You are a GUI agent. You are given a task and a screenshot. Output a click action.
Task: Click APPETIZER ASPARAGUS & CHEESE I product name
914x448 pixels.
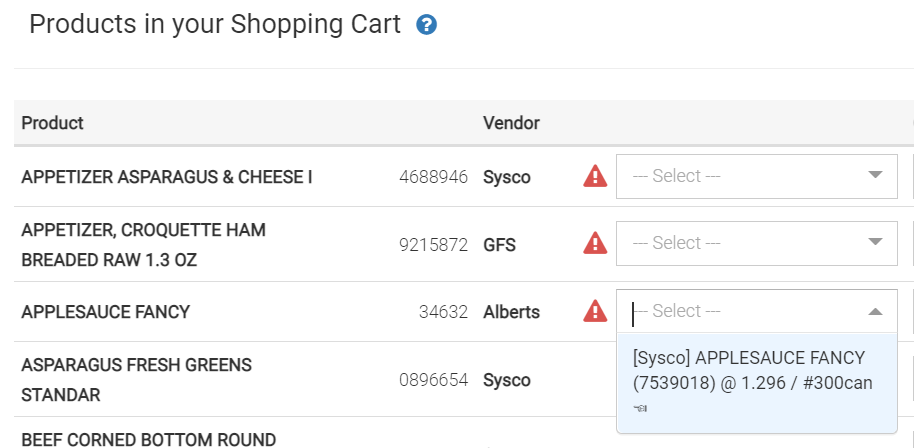(x=167, y=177)
